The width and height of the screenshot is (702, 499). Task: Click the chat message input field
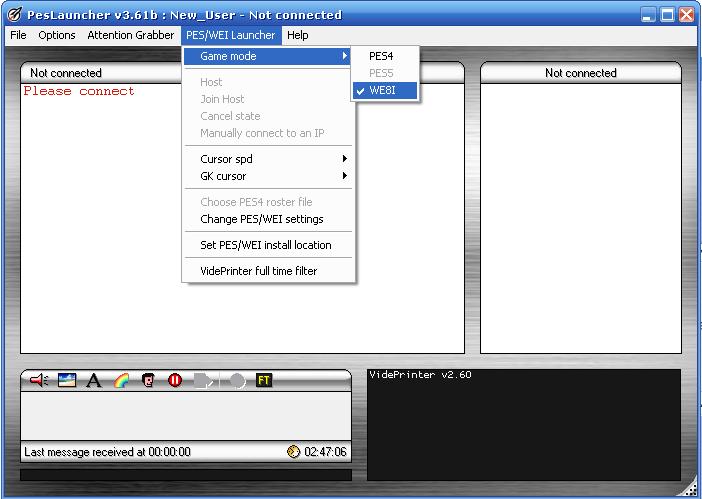186,416
